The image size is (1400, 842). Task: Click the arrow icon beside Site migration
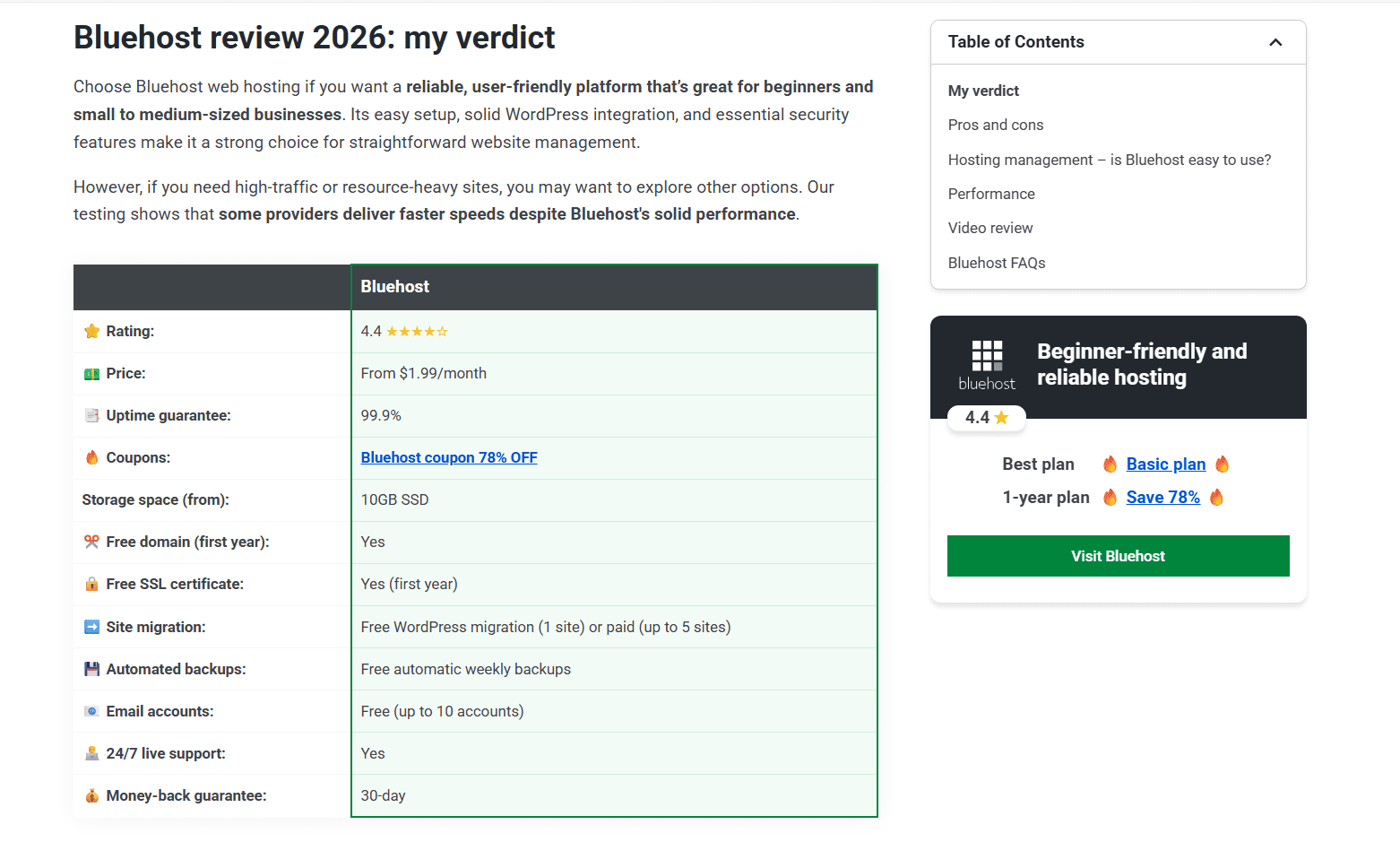point(91,627)
